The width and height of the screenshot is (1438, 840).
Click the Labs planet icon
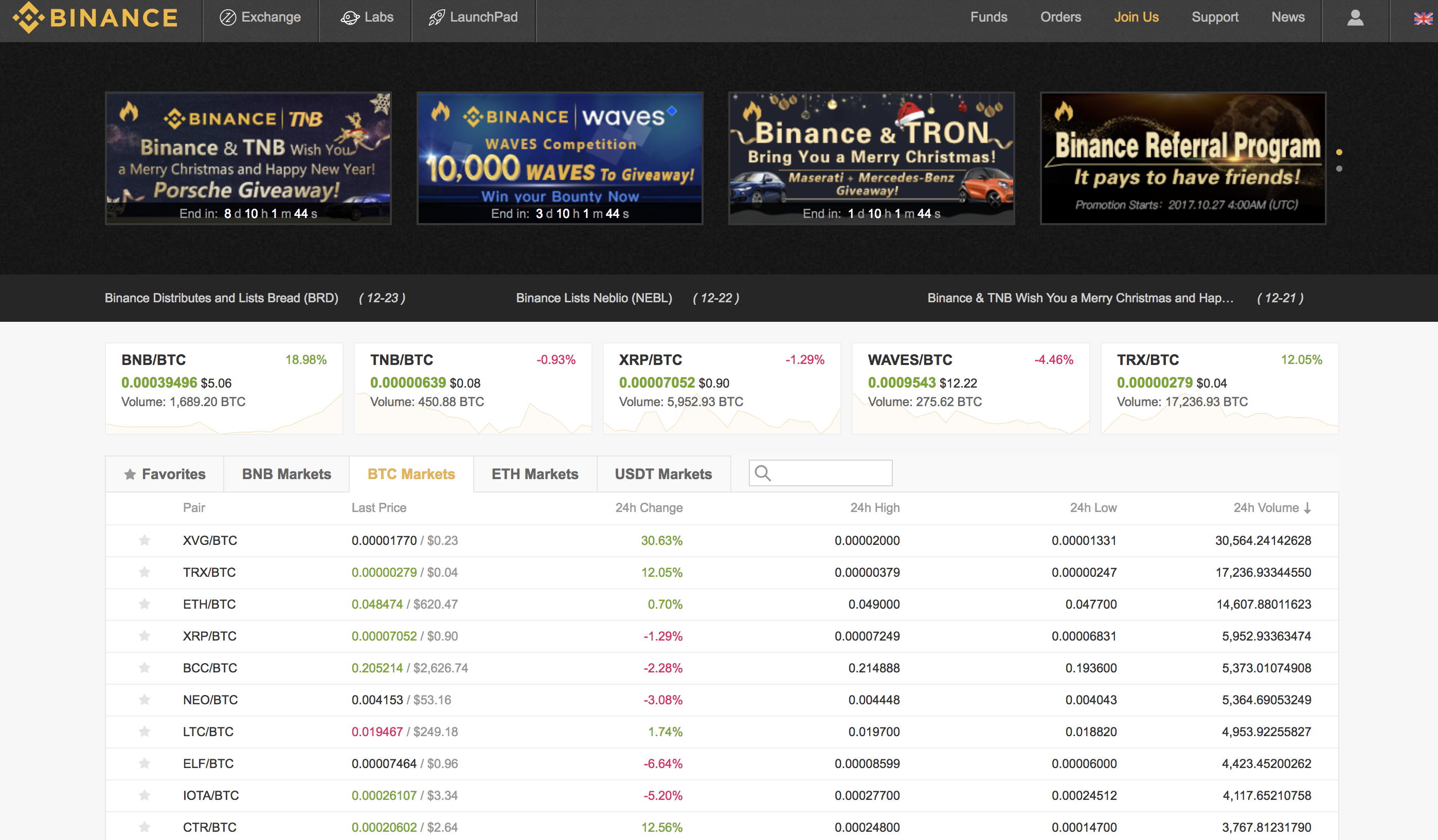[349, 17]
